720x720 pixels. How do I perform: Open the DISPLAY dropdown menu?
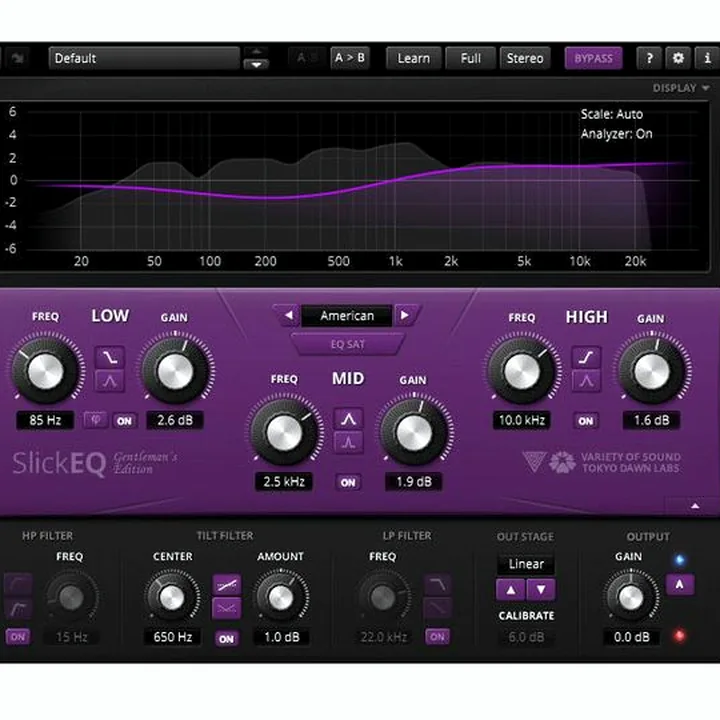coord(681,88)
